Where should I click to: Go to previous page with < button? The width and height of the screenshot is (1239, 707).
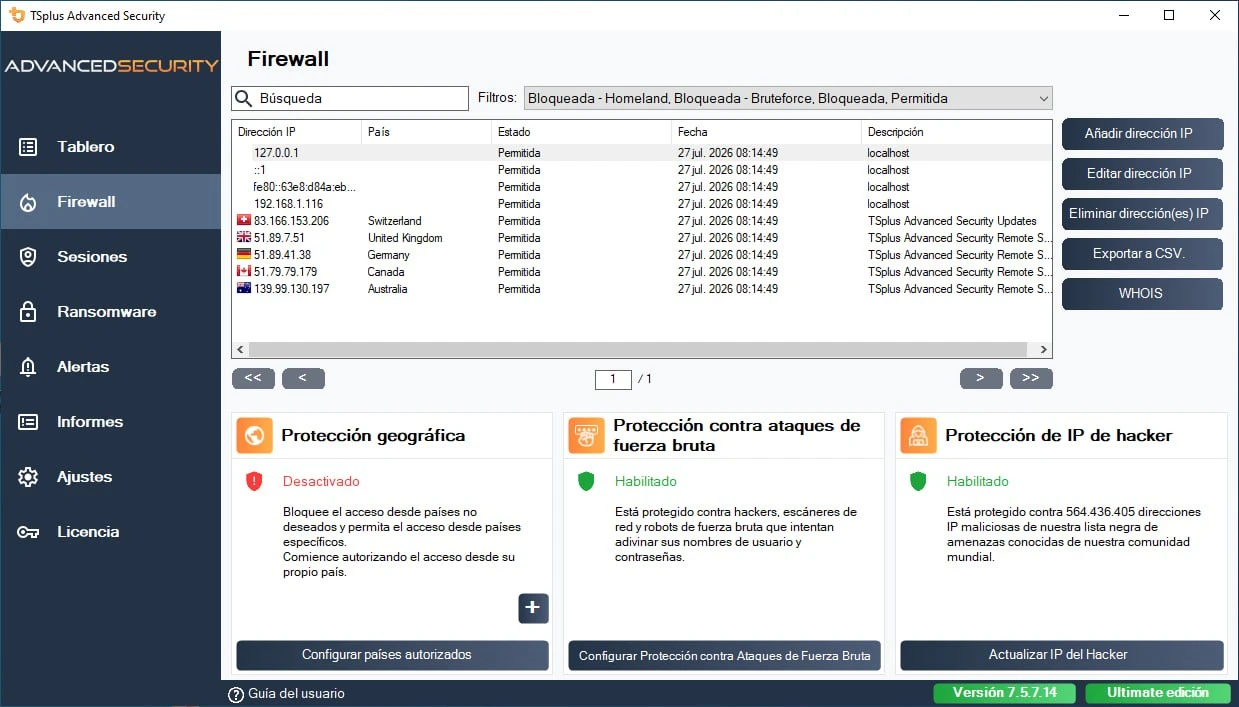tap(303, 378)
